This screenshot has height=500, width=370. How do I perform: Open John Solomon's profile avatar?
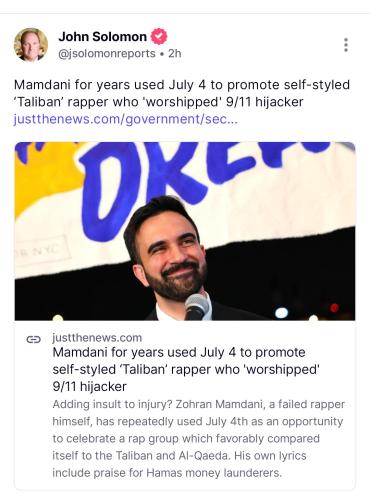tap(31, 45)
